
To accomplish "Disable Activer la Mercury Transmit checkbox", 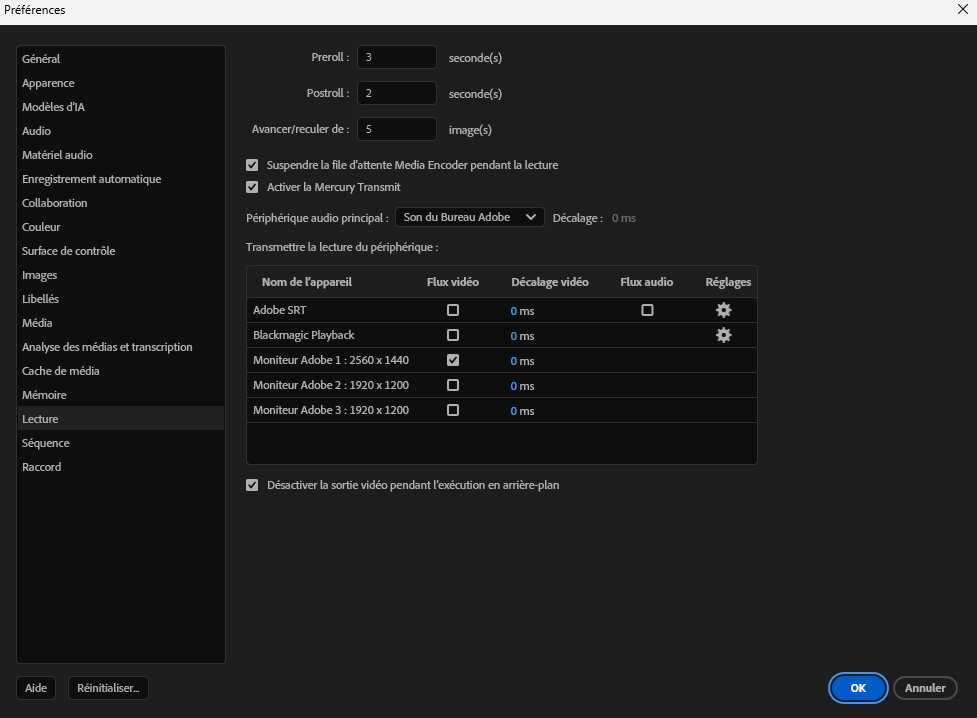I will pos(252,187).
